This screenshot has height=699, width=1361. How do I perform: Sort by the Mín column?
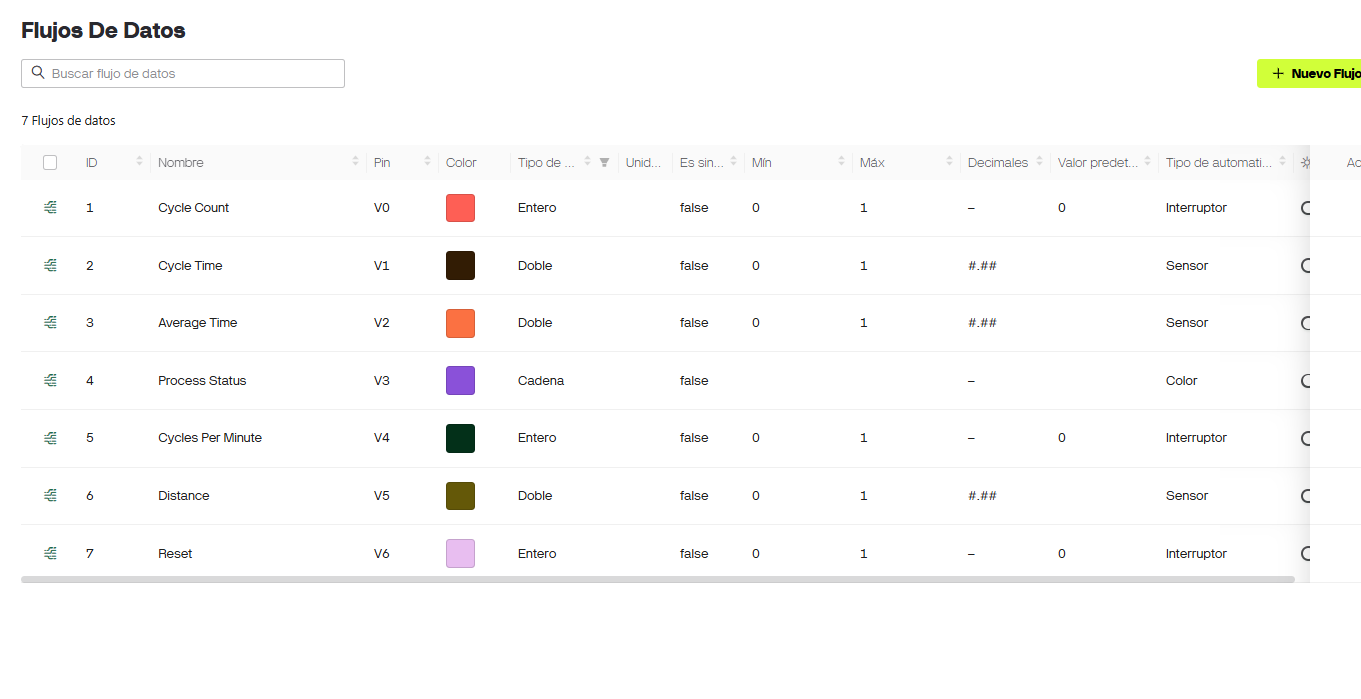841,162
